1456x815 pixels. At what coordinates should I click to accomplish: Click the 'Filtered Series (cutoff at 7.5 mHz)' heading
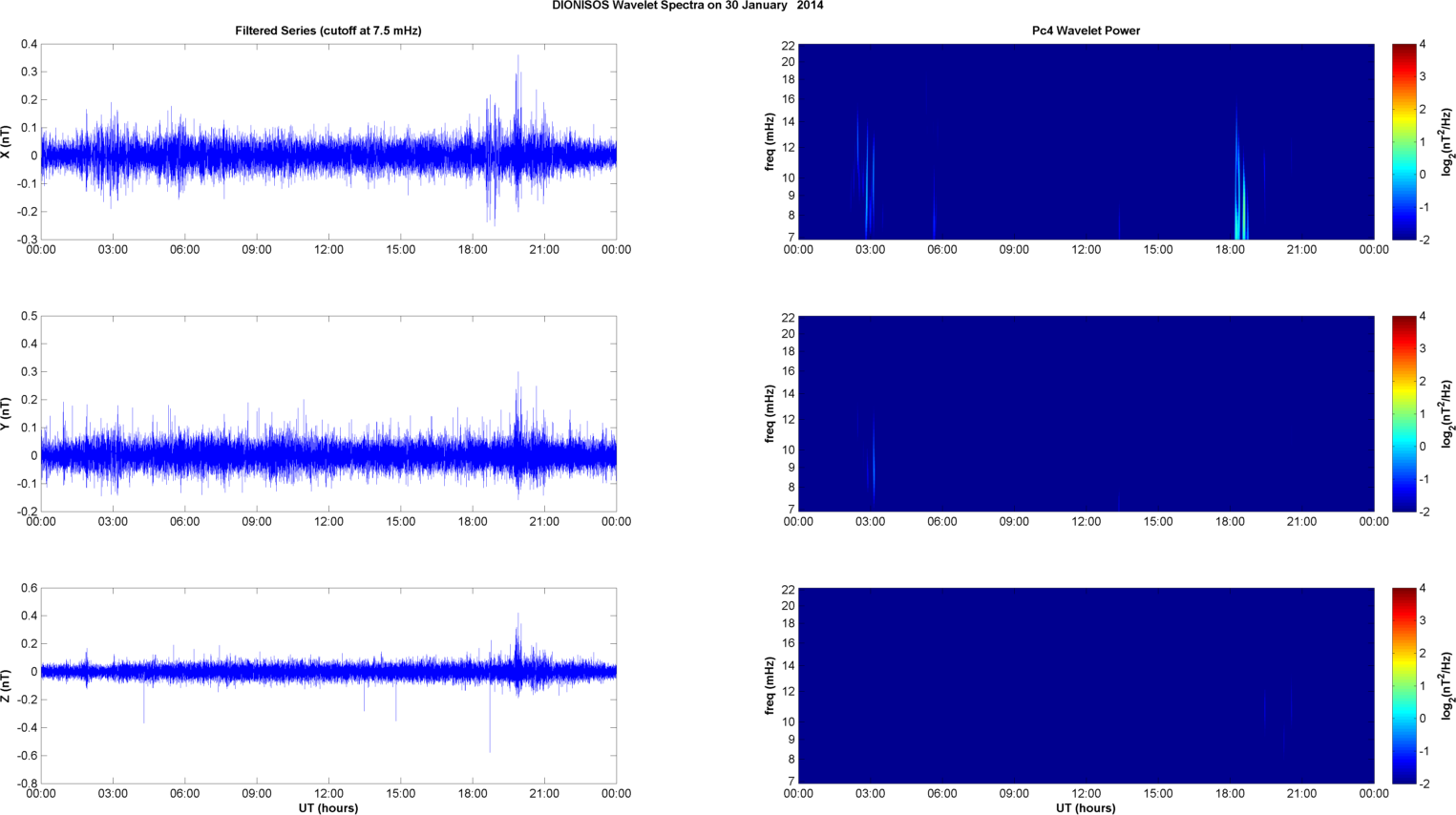(x=328, y=31)
